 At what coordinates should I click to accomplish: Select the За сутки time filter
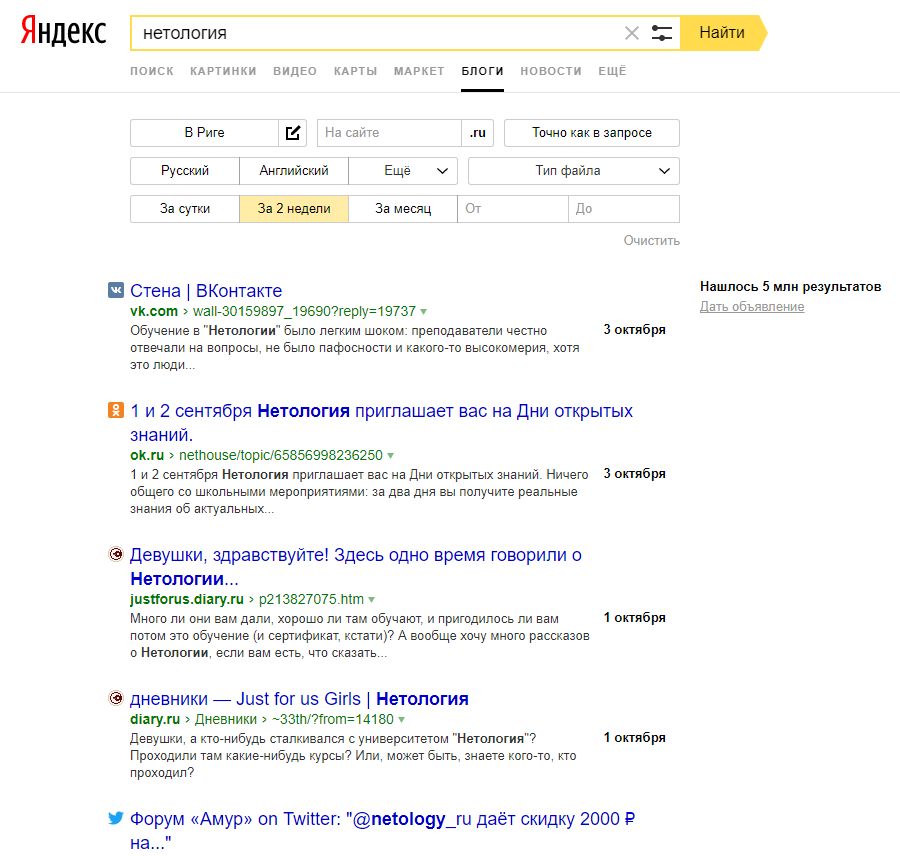pos(185,209)
